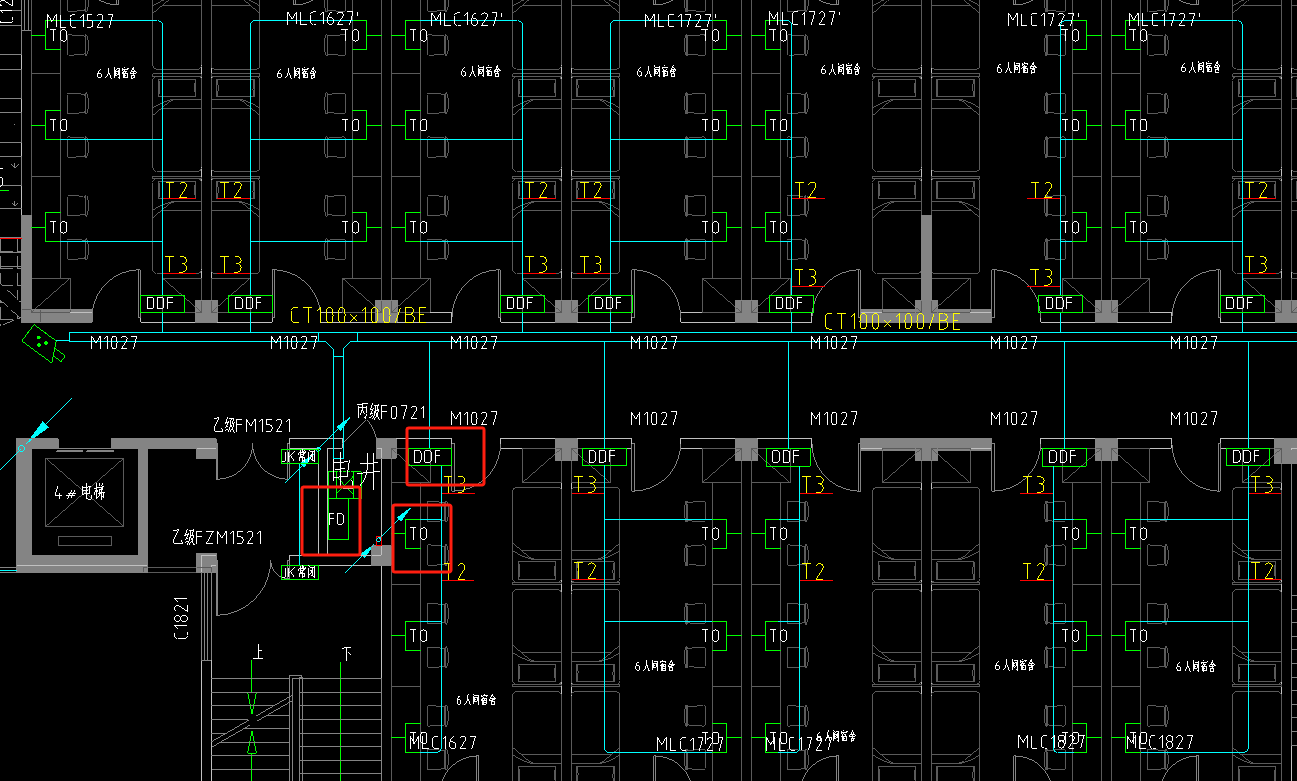
Task: Click the yellow T2 beside the FD-side TO
Action: click(x=456, y=571)
